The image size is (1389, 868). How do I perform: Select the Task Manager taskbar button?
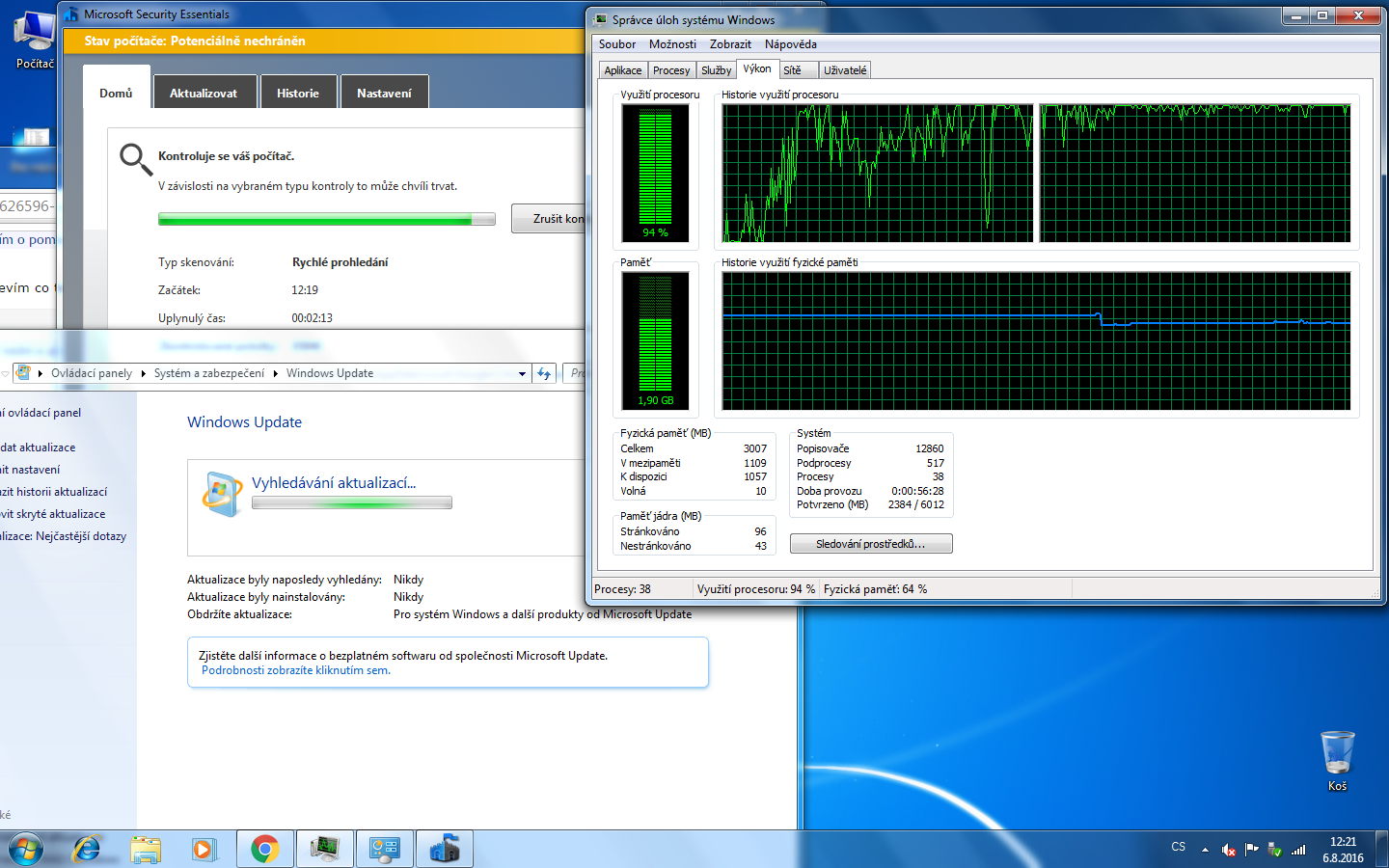coord(325,849)
